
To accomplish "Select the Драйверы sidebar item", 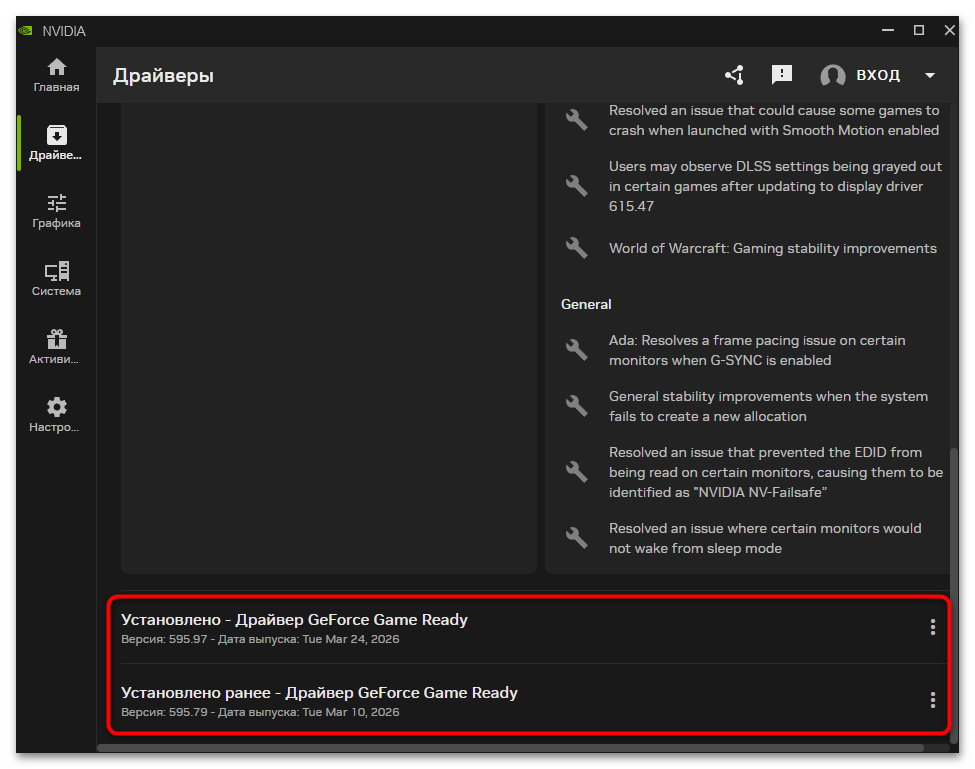I will (56, 143).
